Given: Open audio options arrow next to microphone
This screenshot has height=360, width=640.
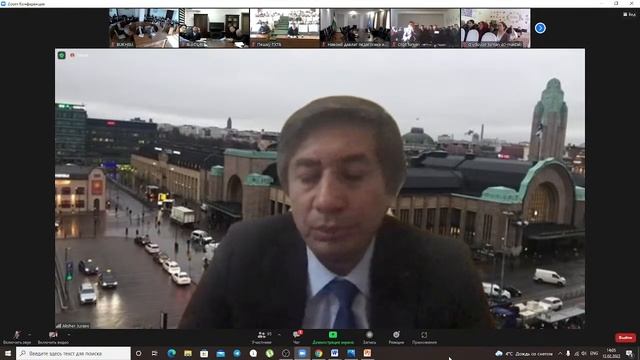Looking at the screenshot, I should (x=29, y=335).
